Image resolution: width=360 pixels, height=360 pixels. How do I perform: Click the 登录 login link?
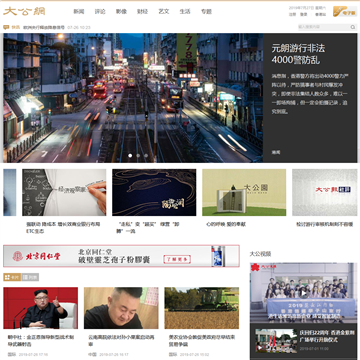[303, 14]
